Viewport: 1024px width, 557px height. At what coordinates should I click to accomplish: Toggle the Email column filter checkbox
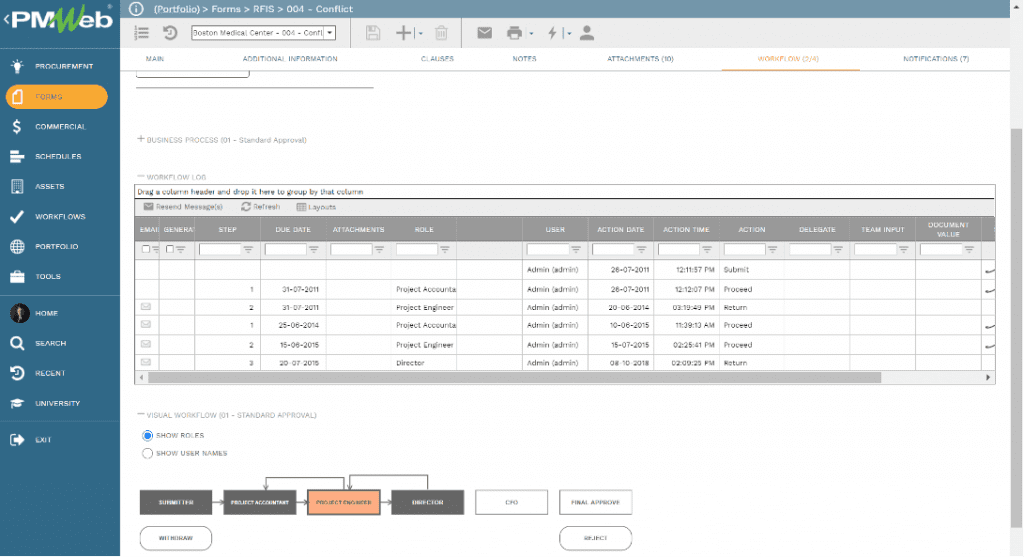coord(146,249)
